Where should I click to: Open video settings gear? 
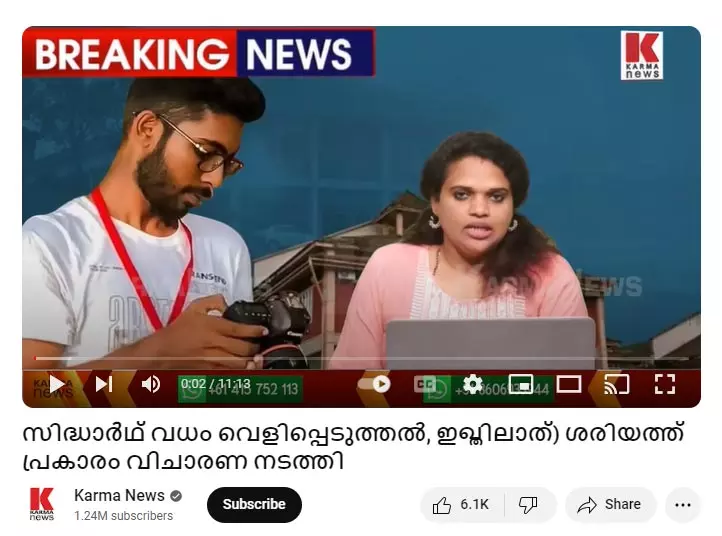(x=473, y=384)
